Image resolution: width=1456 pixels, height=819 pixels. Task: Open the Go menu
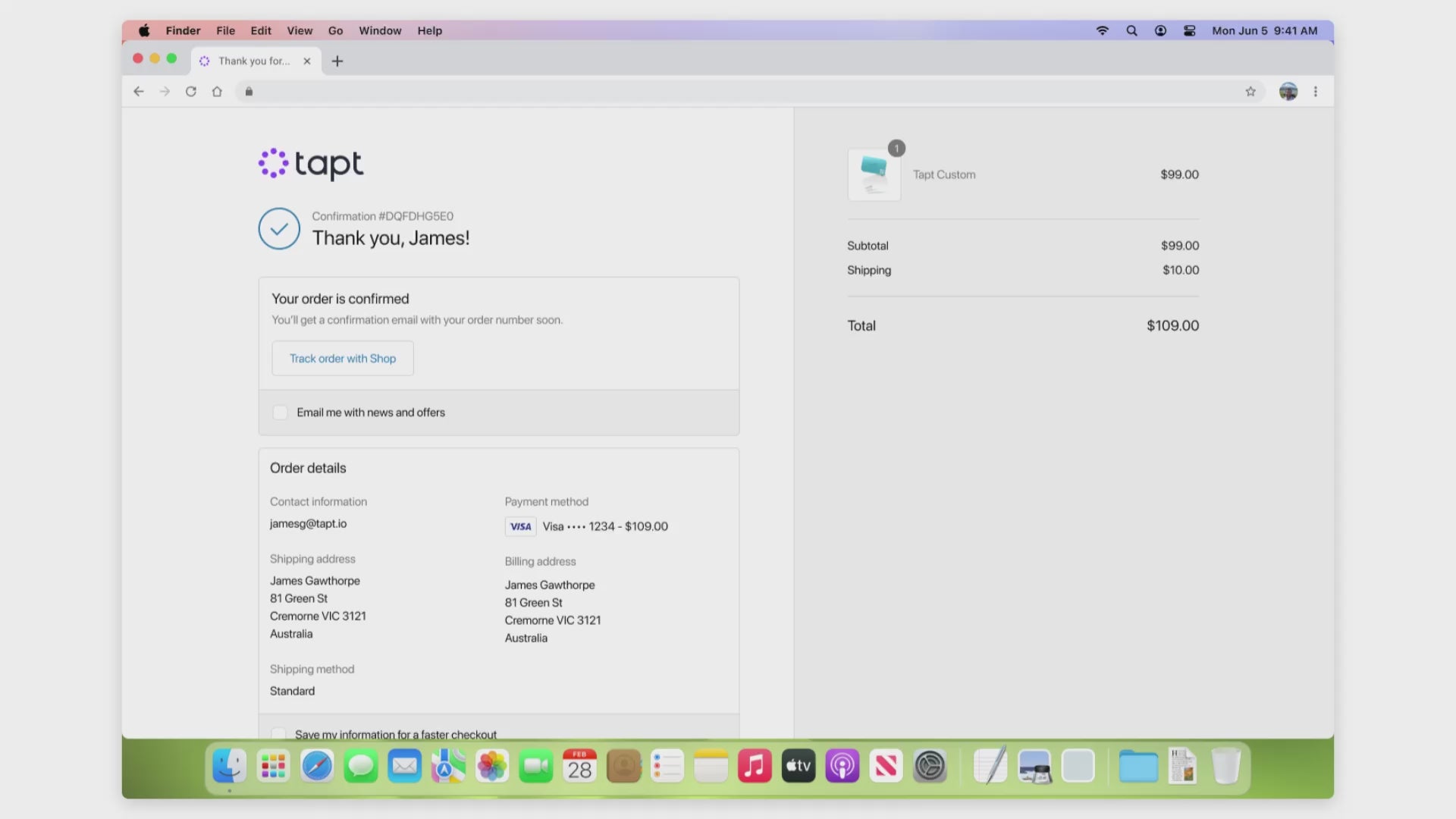335,30
